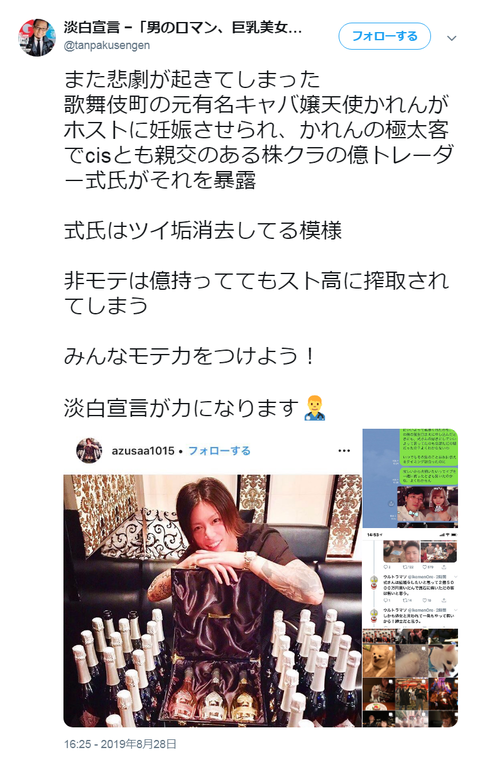Image resolution: width=480 pixels, height=772 pixels.
Task: Open the tweet author's profile avatar
Action: click(37, 37)
